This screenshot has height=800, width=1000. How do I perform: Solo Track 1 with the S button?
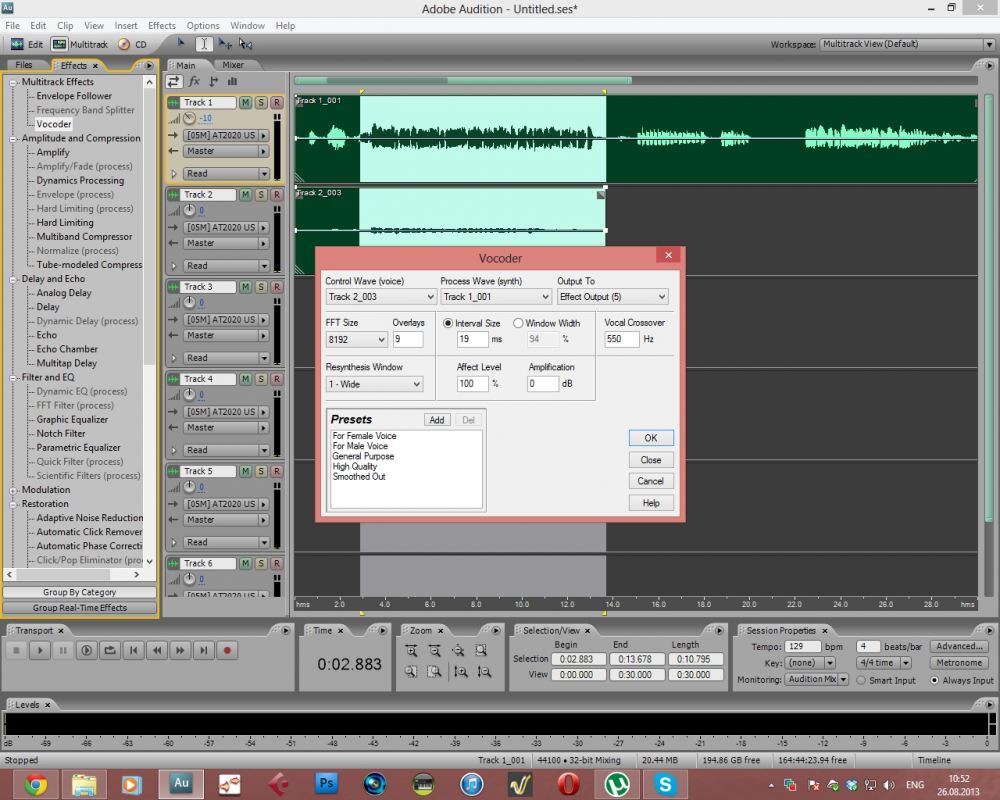(x=261, y=102)
